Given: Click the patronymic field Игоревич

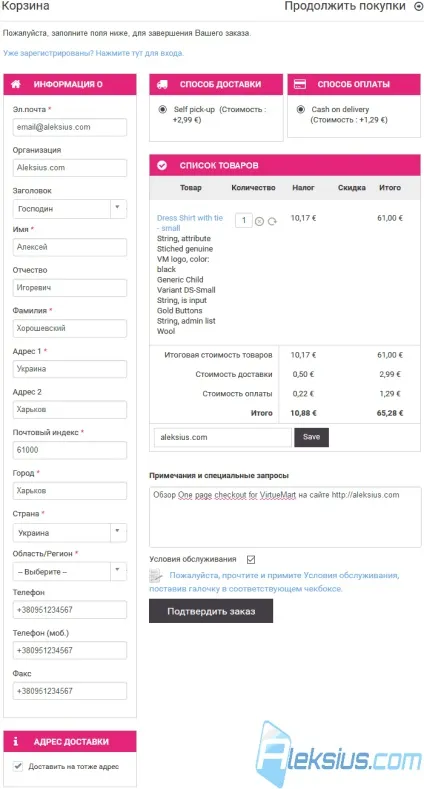Looking at the screenshot, I should tap(69, 288).
